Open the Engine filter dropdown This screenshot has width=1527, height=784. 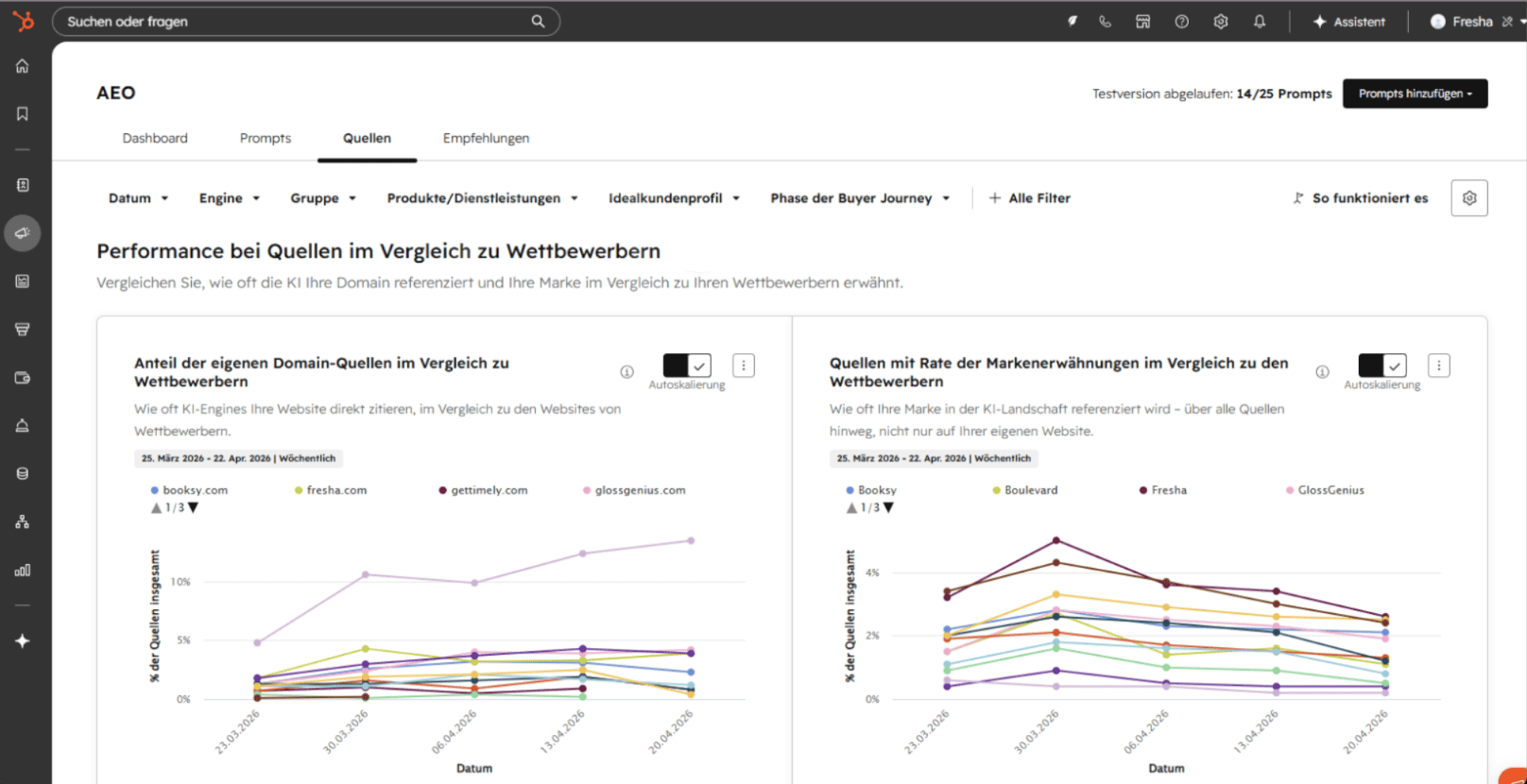pos(230,198)
